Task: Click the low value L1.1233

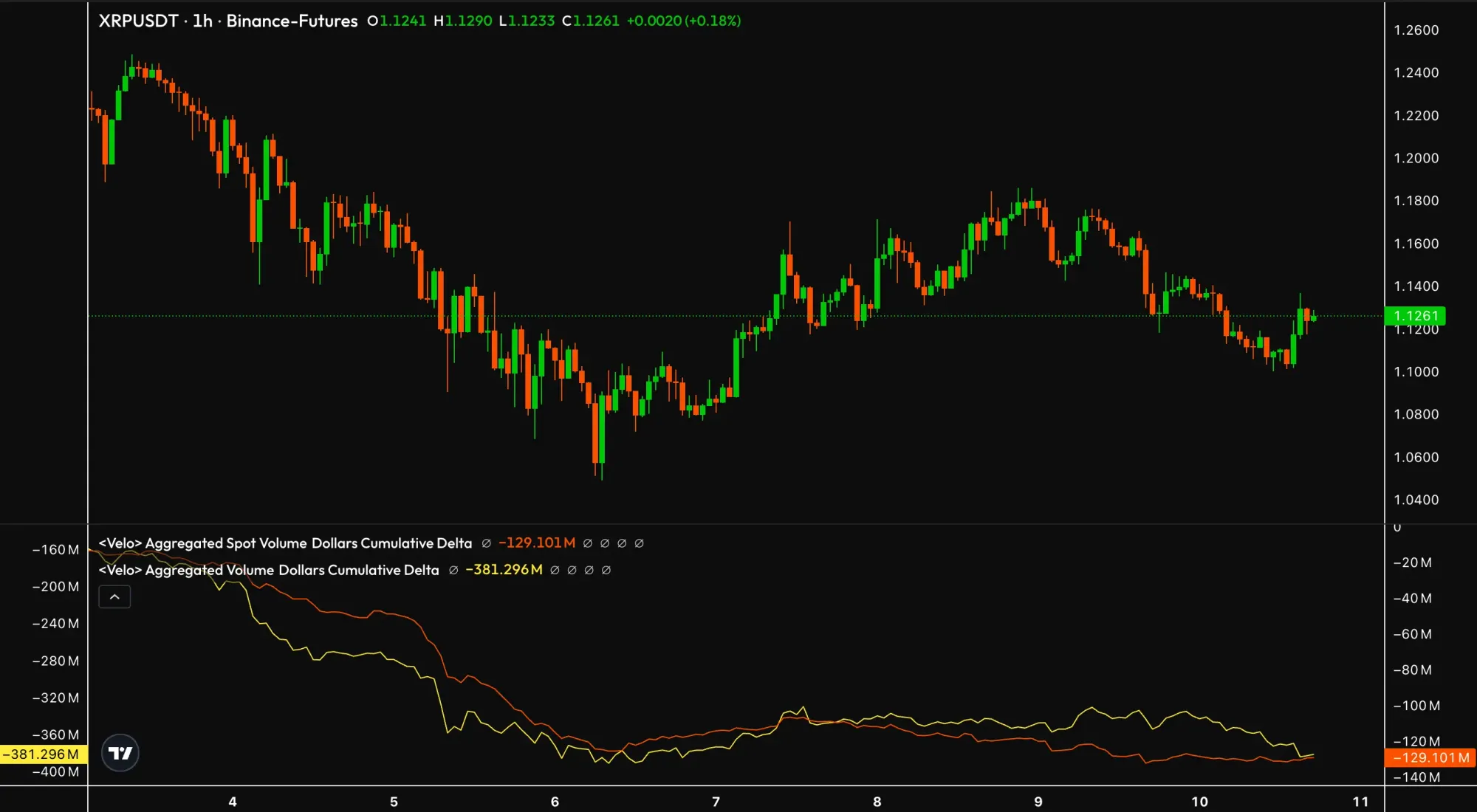Action: click(x=527, y=21)
